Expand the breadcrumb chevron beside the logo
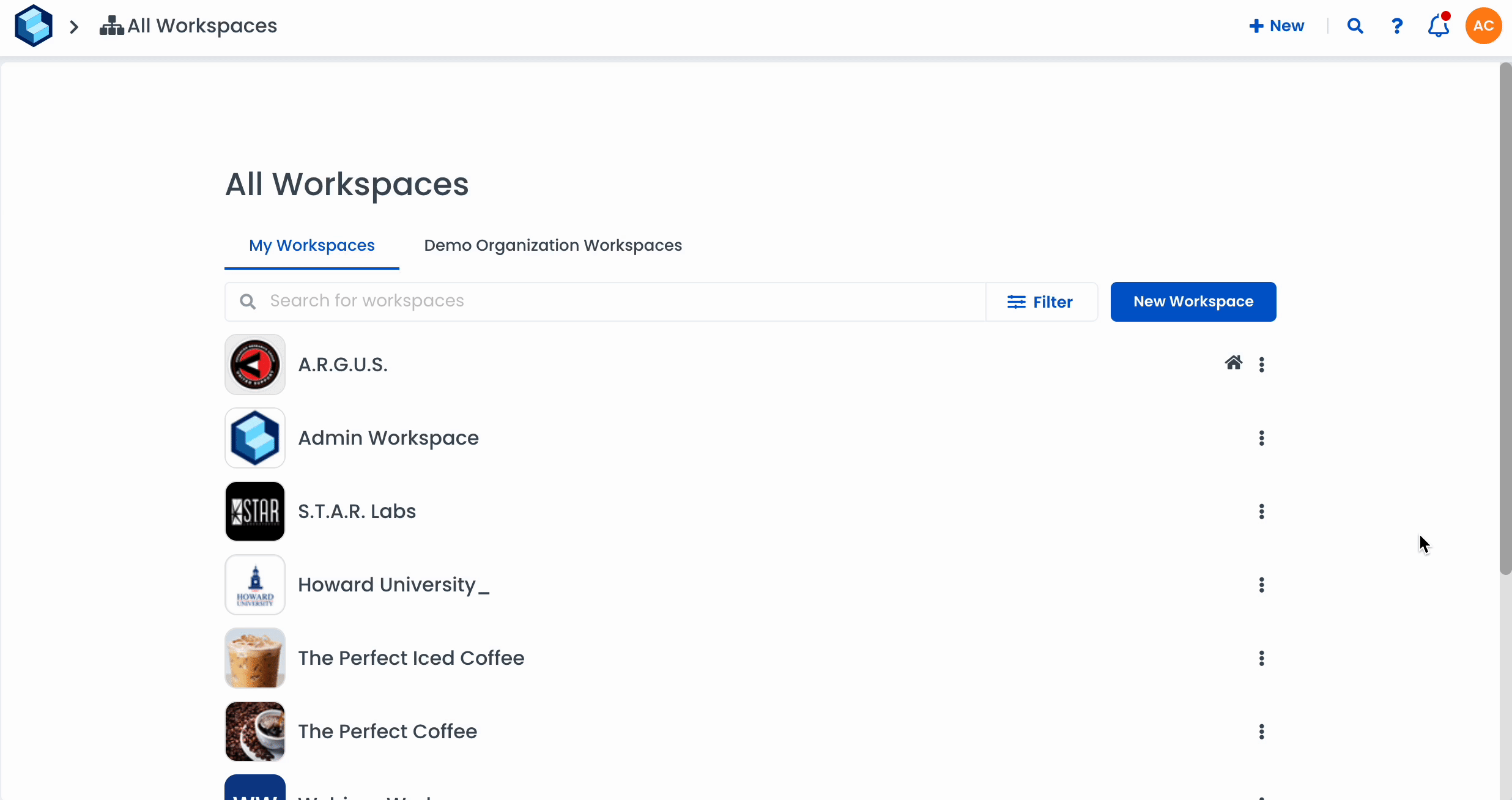 click(x=74, y=27)
